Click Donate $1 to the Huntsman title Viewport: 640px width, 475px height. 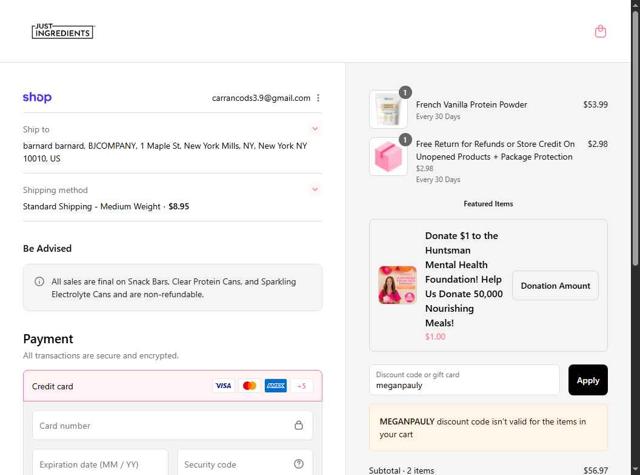click(x=464, y=279)
